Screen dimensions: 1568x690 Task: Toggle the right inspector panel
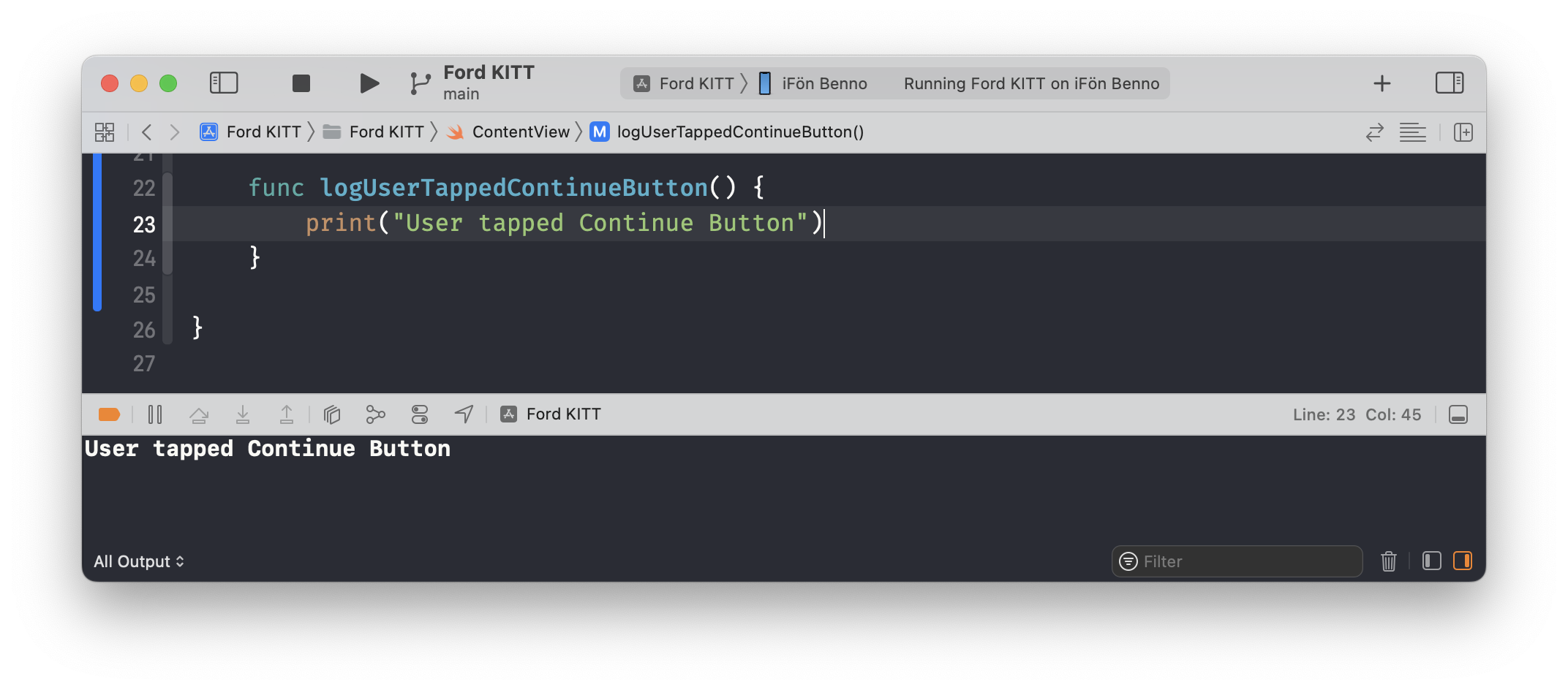coord(1450,83)
